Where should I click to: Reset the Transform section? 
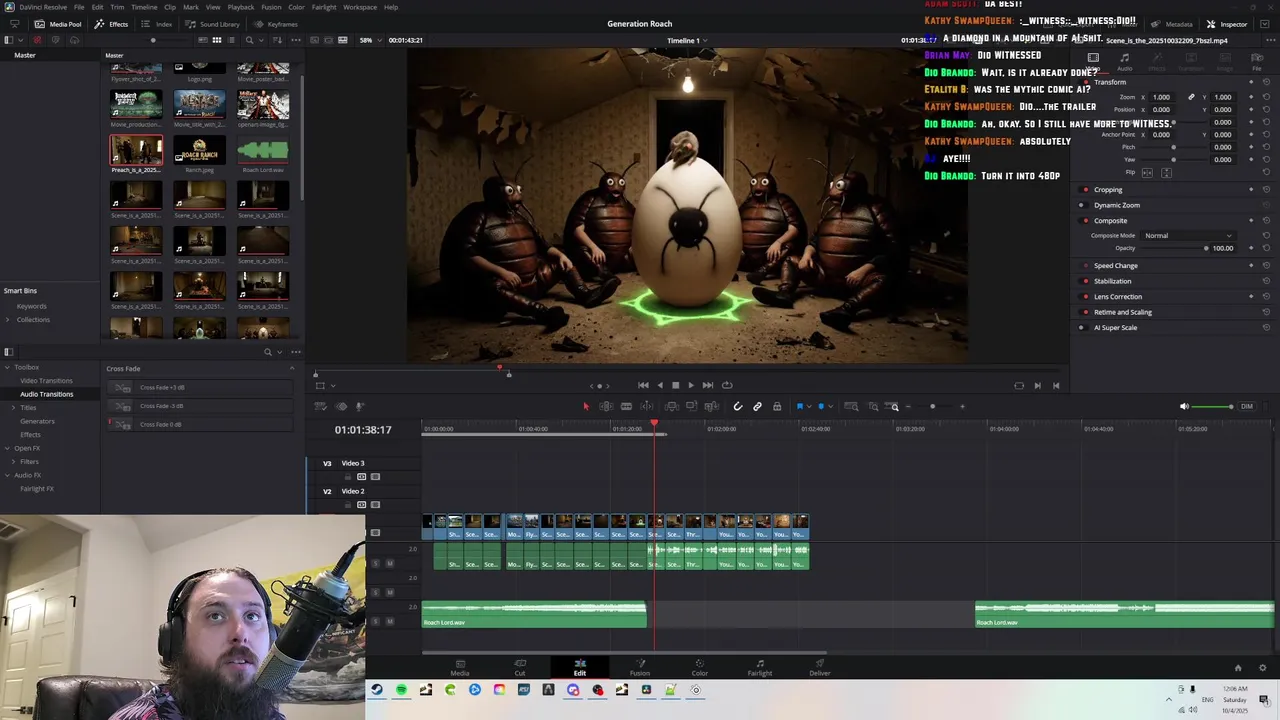click(1266, 83)
